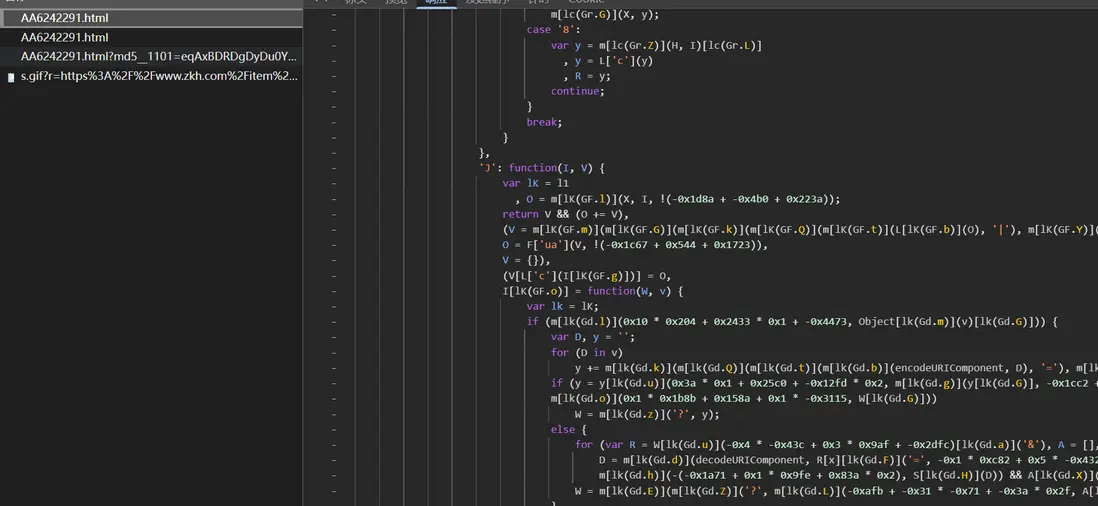Switch to the 预览 (Preview) tab
Viewport: 1098px width, 506px height.
point(396,3)
